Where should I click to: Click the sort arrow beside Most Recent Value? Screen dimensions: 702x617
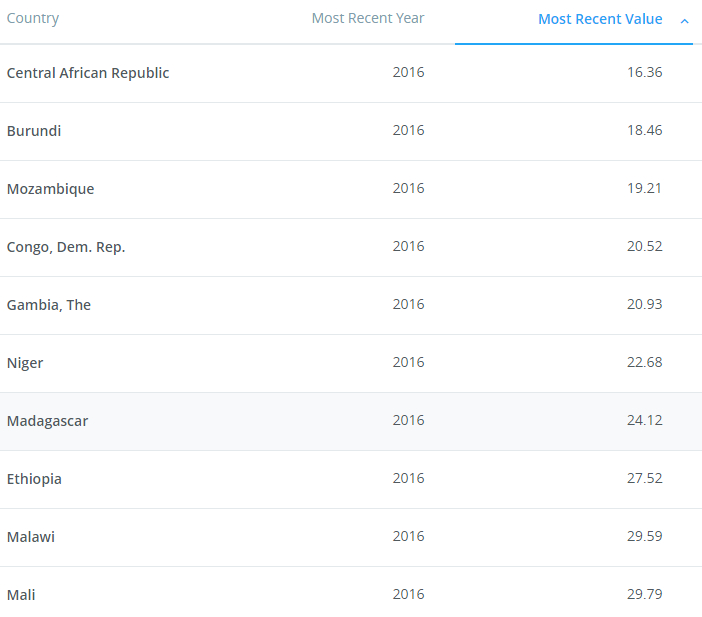click(684, 20)
